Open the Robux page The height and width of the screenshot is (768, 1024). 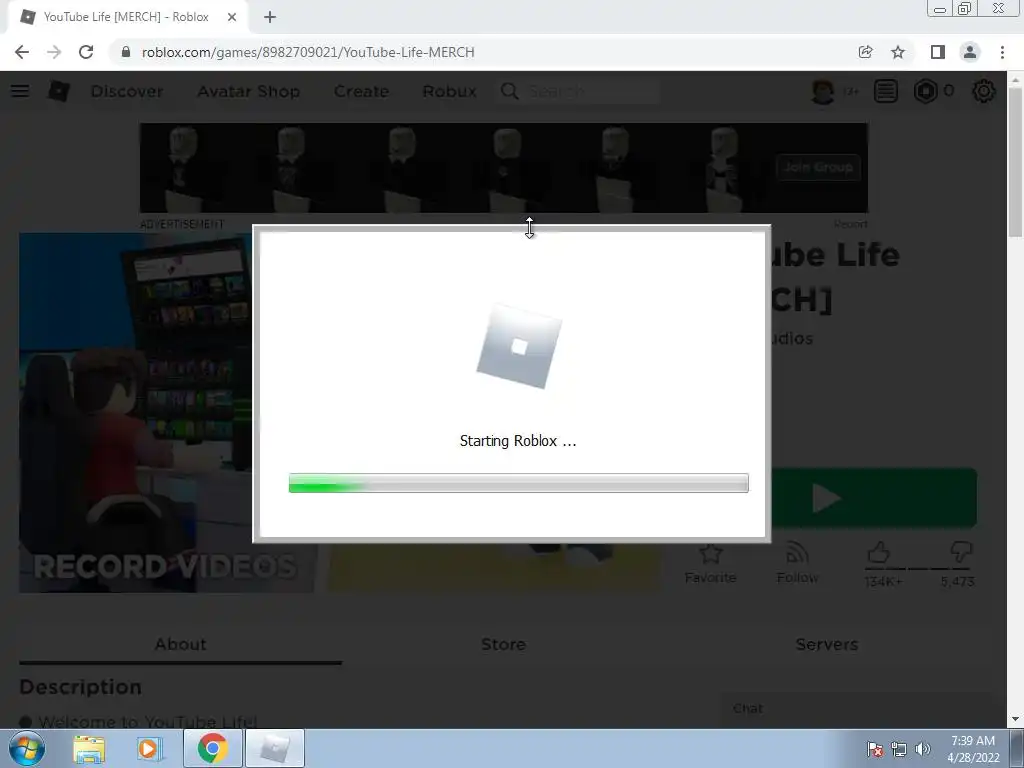449,91
